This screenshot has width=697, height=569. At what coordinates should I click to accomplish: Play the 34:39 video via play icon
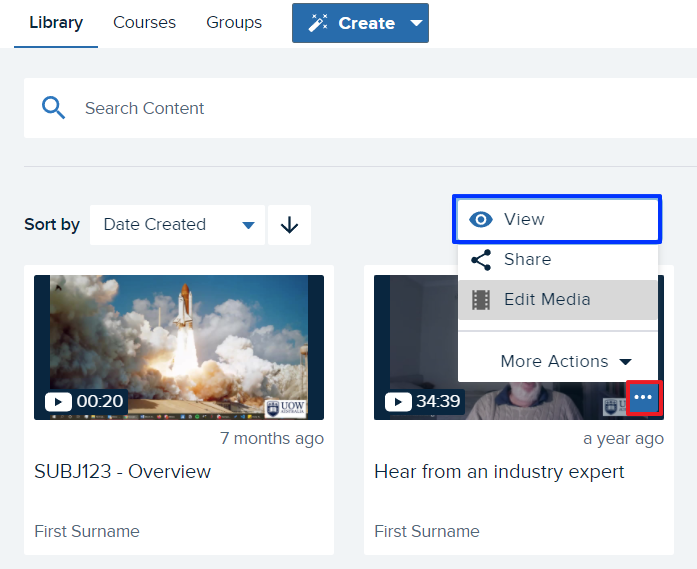pos(398,402)
